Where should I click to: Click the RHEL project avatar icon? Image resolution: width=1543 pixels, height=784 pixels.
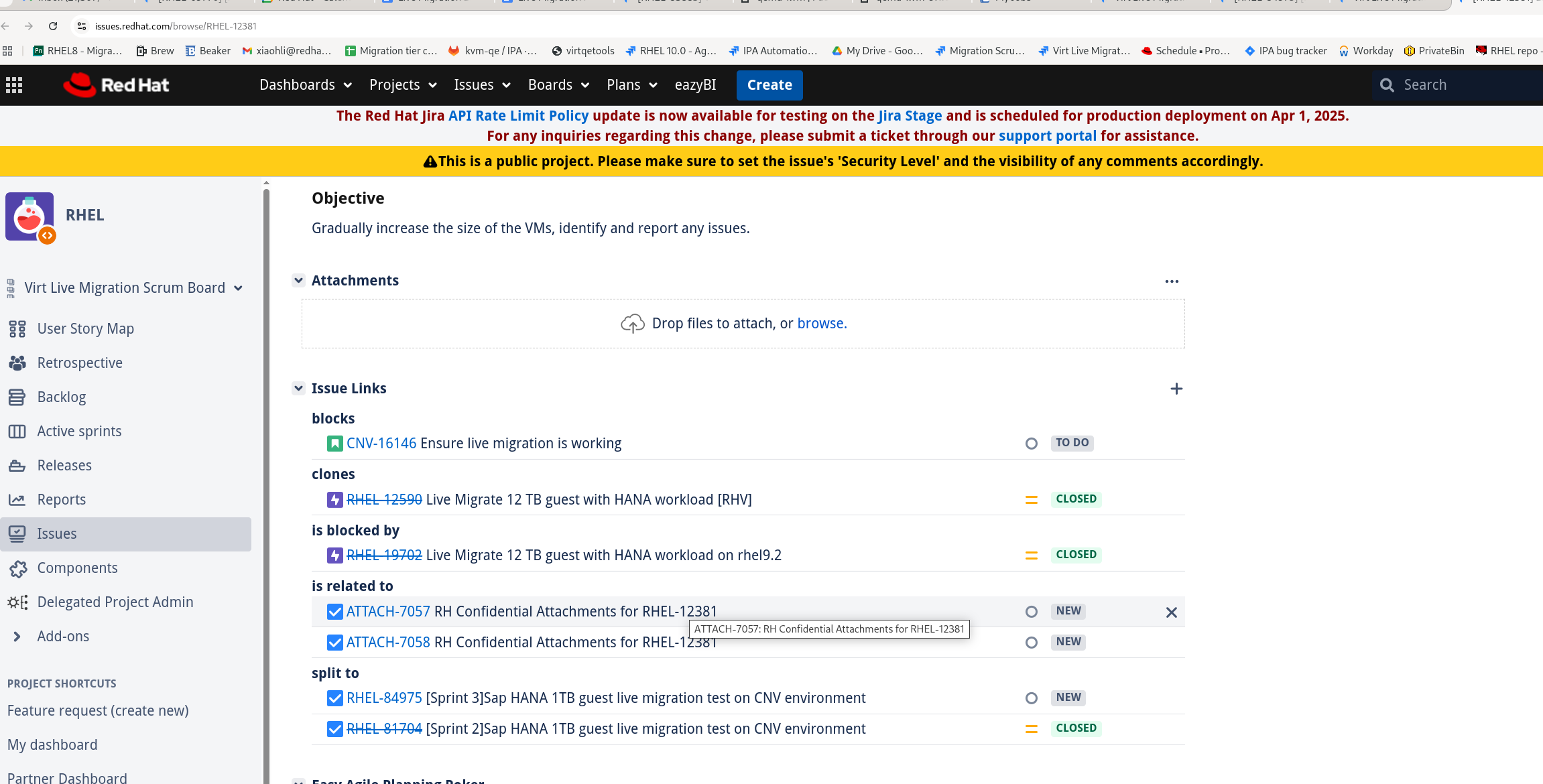(x=29, y=216)
